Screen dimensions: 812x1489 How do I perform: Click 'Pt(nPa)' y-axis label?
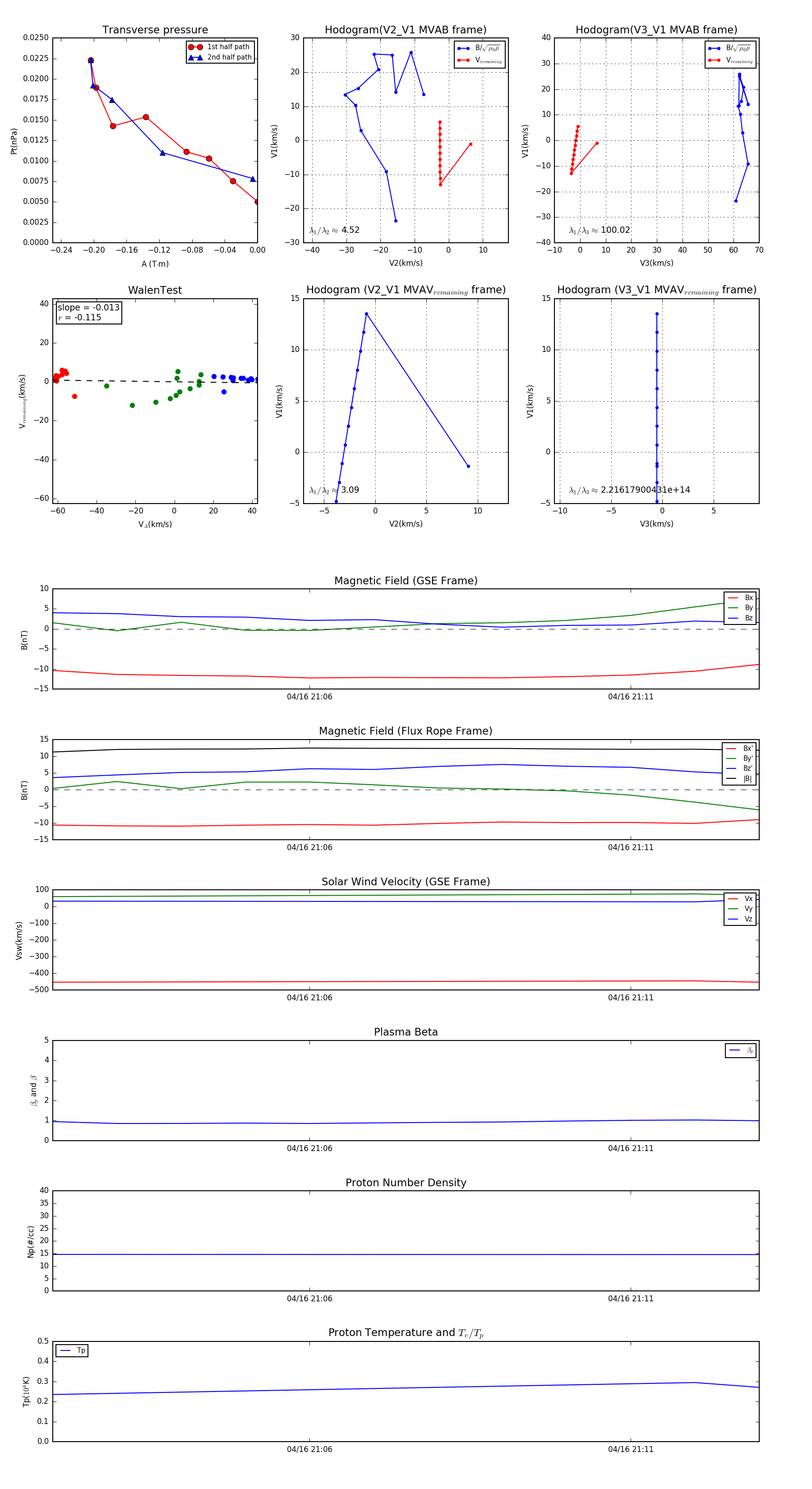point(14,141)
